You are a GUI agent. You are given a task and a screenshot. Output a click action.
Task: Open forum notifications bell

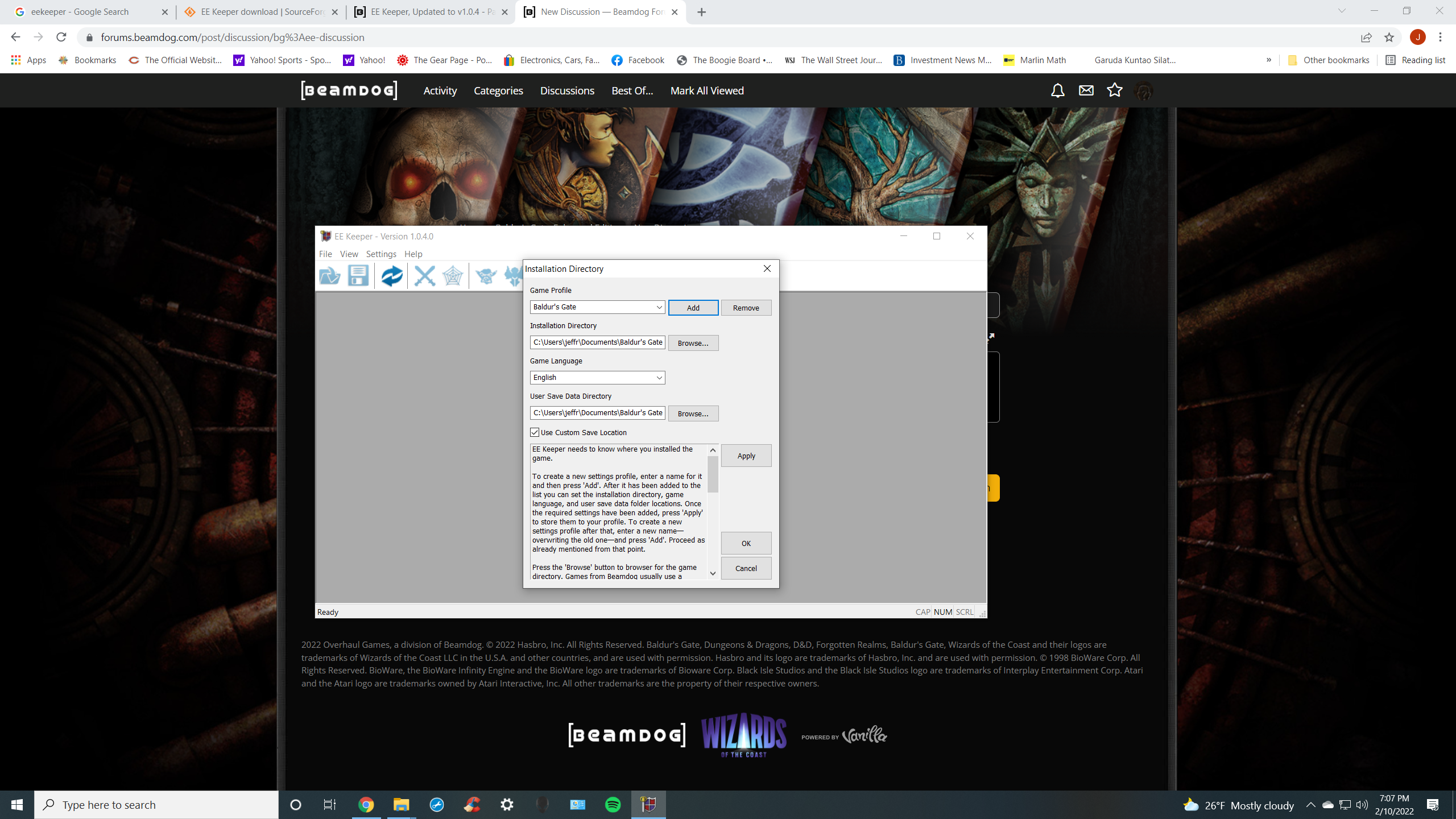1057,90
